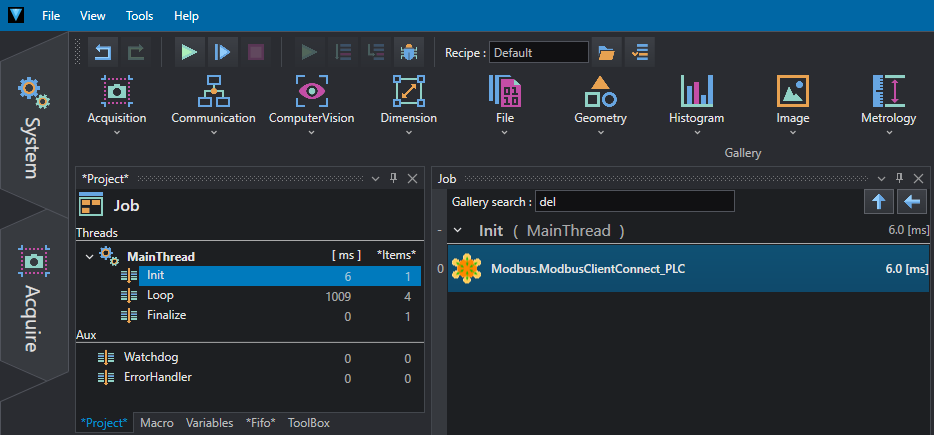
Task: Click the debug bug icon
Action: click(407, 52)
